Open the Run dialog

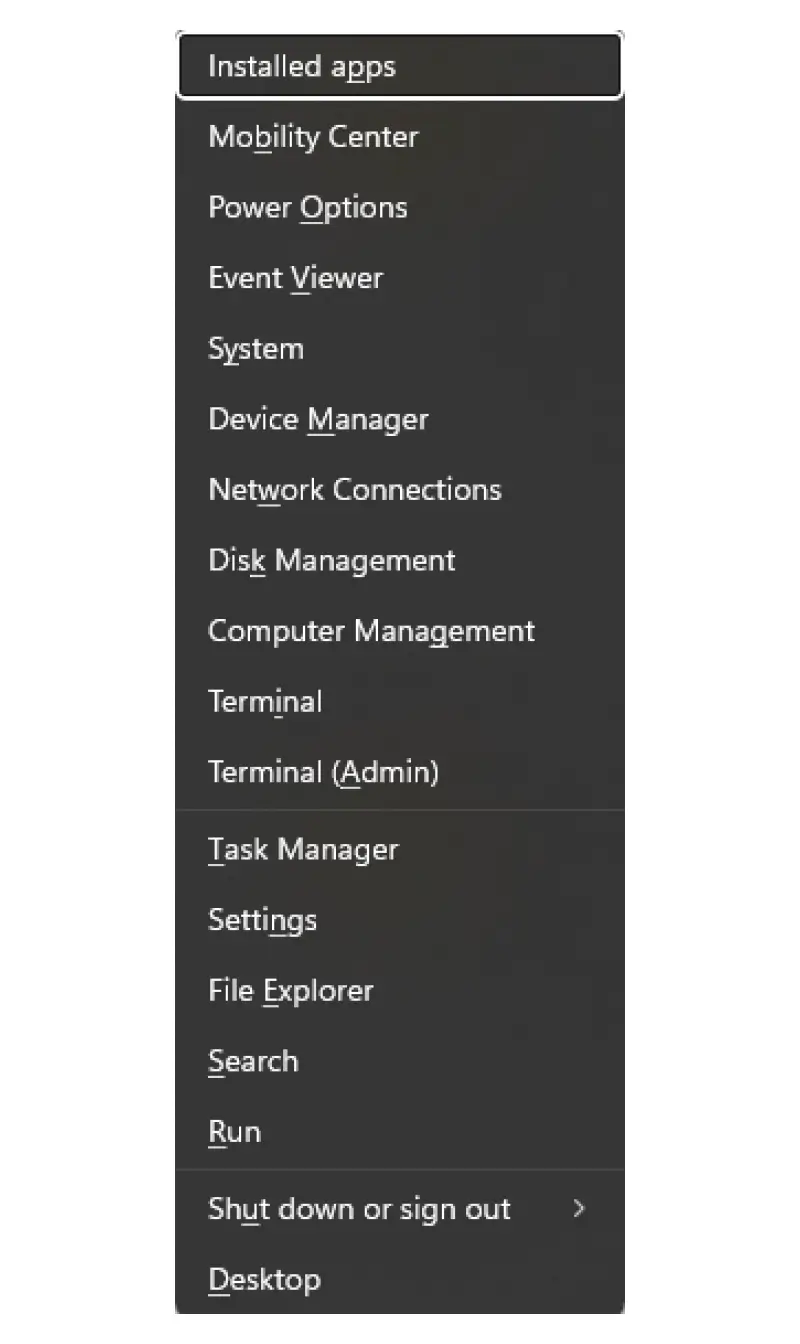click(234, 1131)
